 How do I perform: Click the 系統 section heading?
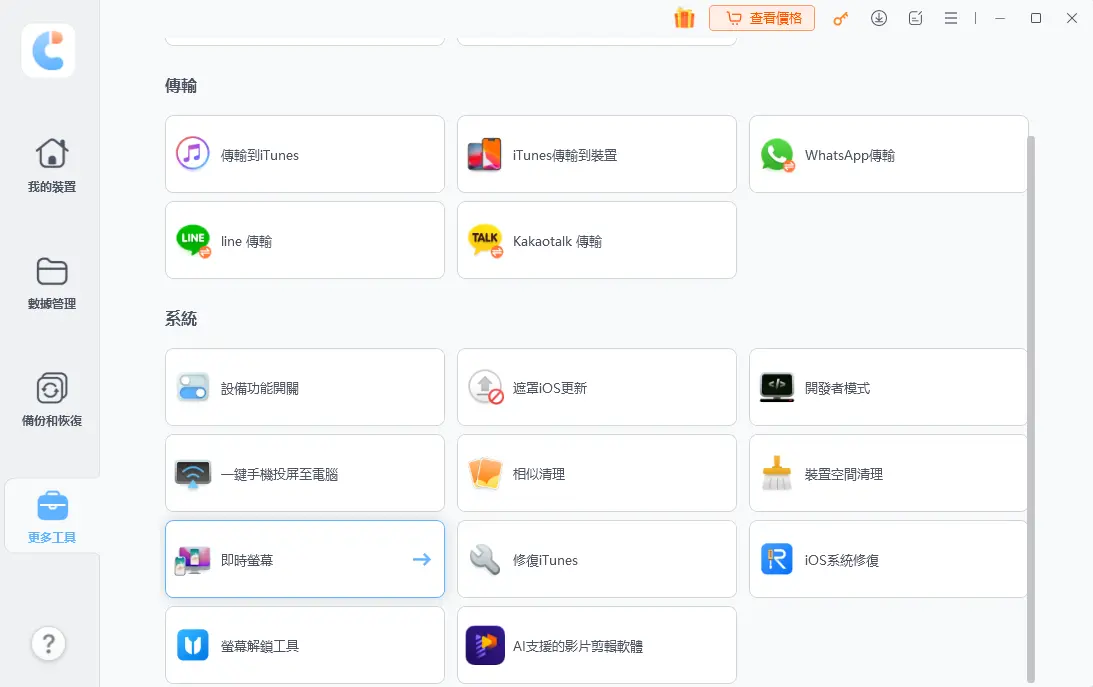click(181, 319)
